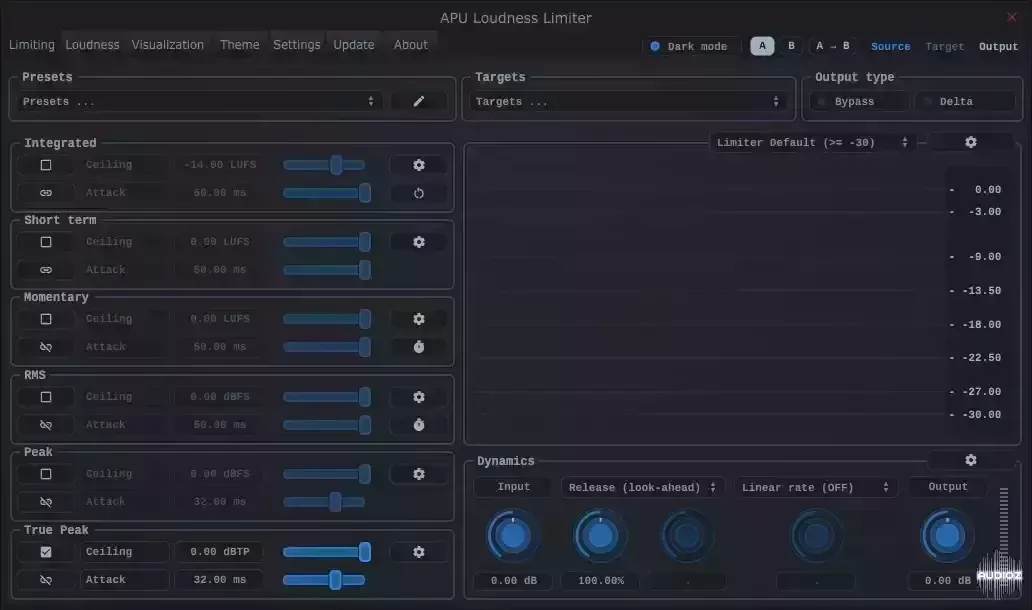1032x610 pixels.
Task: Toggle the RMS attack unlink icon
Action: pyautogui.click(x=45, y=425)
